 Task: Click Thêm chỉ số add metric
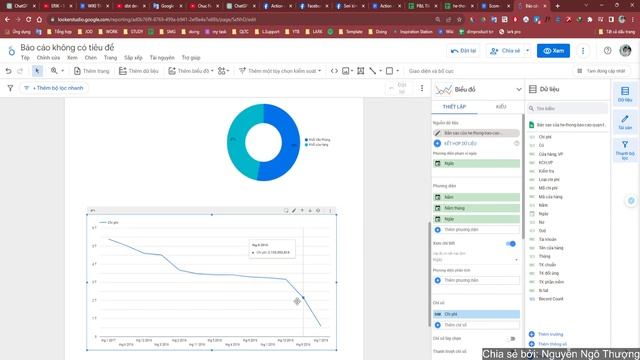[476, 325]
